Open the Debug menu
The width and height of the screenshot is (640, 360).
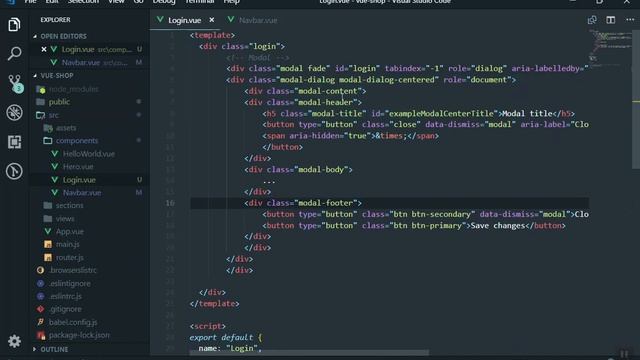164,2
